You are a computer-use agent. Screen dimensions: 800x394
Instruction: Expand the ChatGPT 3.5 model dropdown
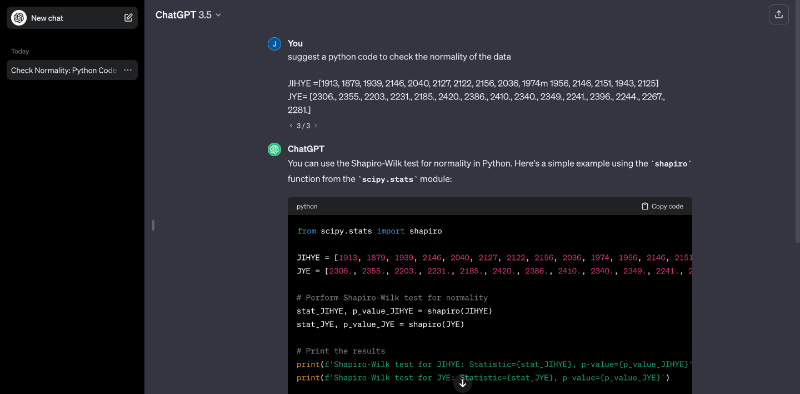[188, 15]
